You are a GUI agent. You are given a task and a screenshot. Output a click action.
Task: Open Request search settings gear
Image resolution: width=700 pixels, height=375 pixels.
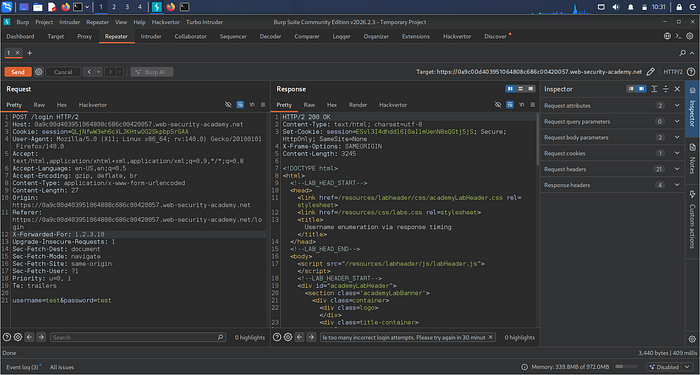18,338
